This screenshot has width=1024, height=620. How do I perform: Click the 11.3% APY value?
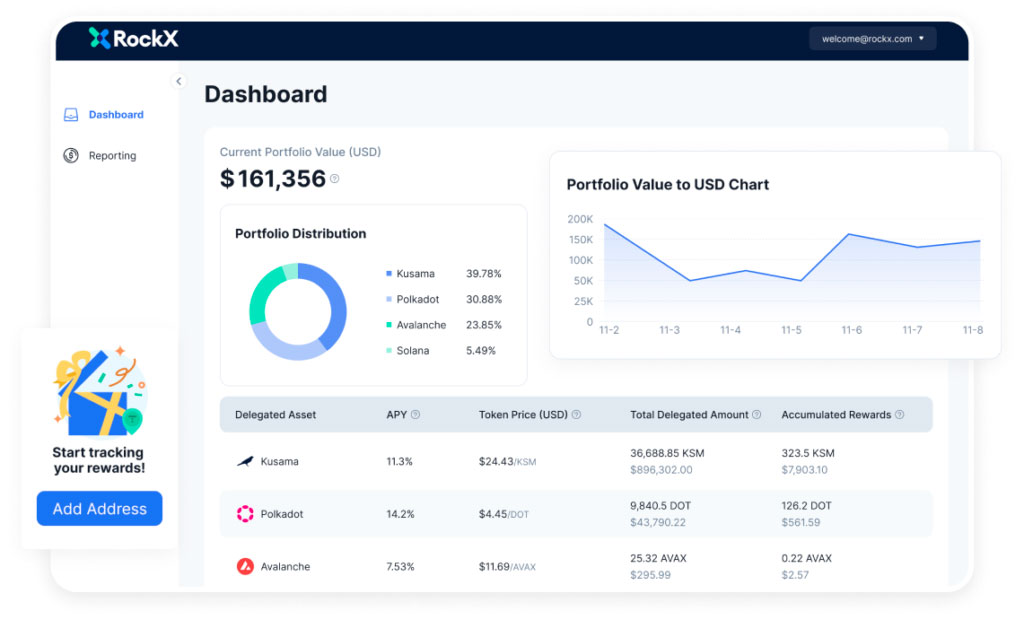(x=400, y=461)
